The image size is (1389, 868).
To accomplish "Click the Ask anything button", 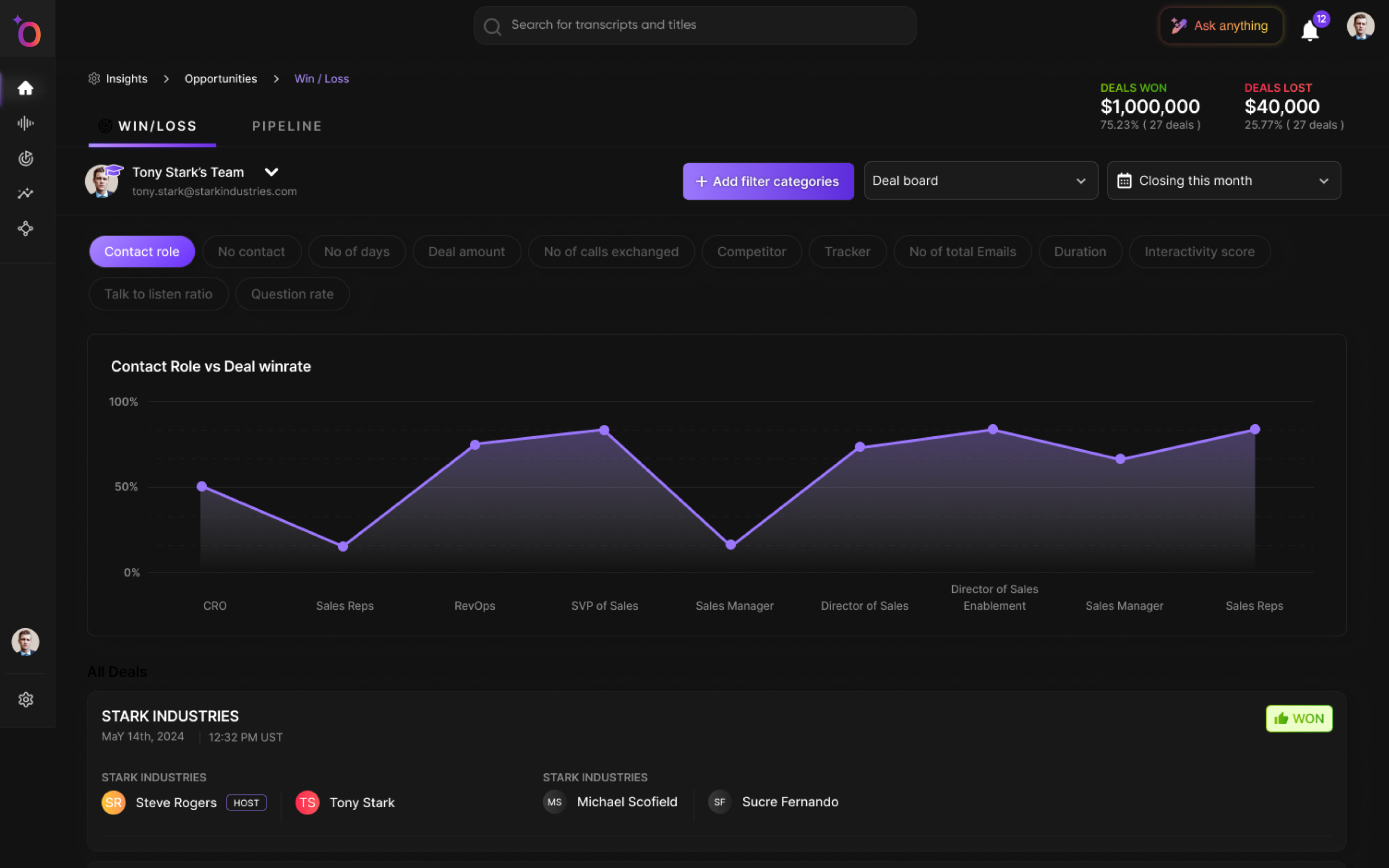I will click(1220, 25).
